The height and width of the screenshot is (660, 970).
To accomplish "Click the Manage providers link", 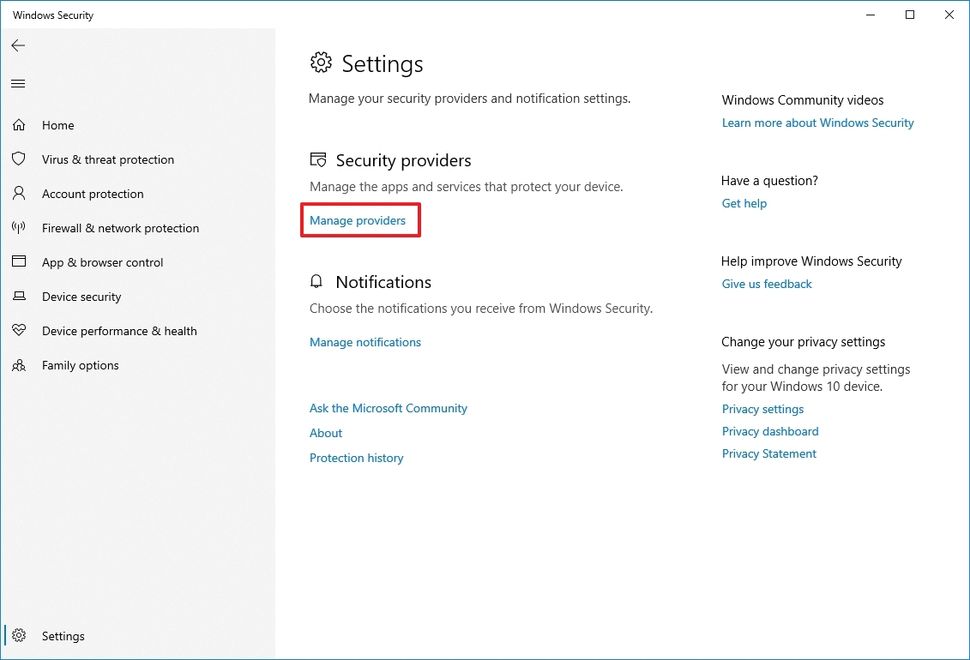I will coord(360,220).
